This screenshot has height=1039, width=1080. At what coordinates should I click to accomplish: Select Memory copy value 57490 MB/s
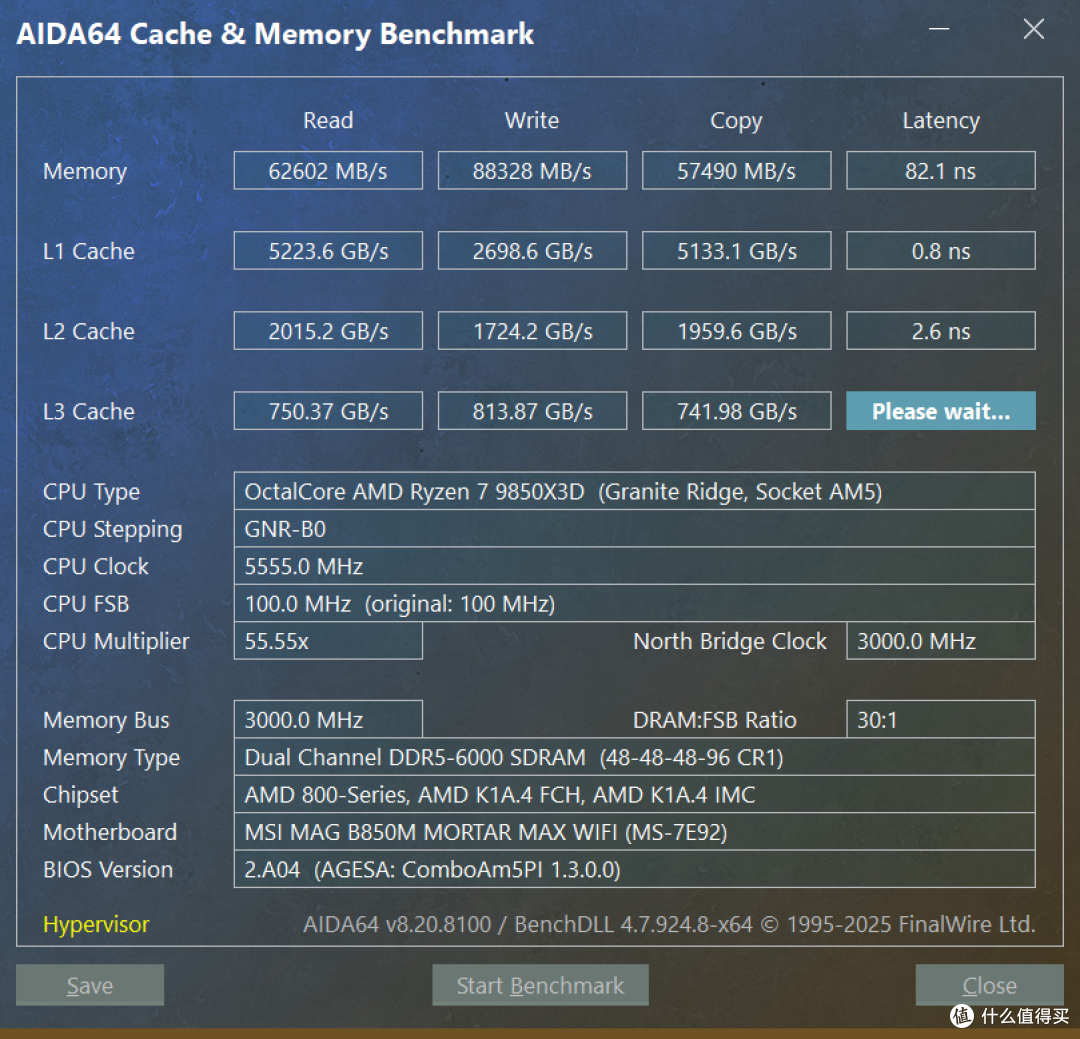click(736, 170)
